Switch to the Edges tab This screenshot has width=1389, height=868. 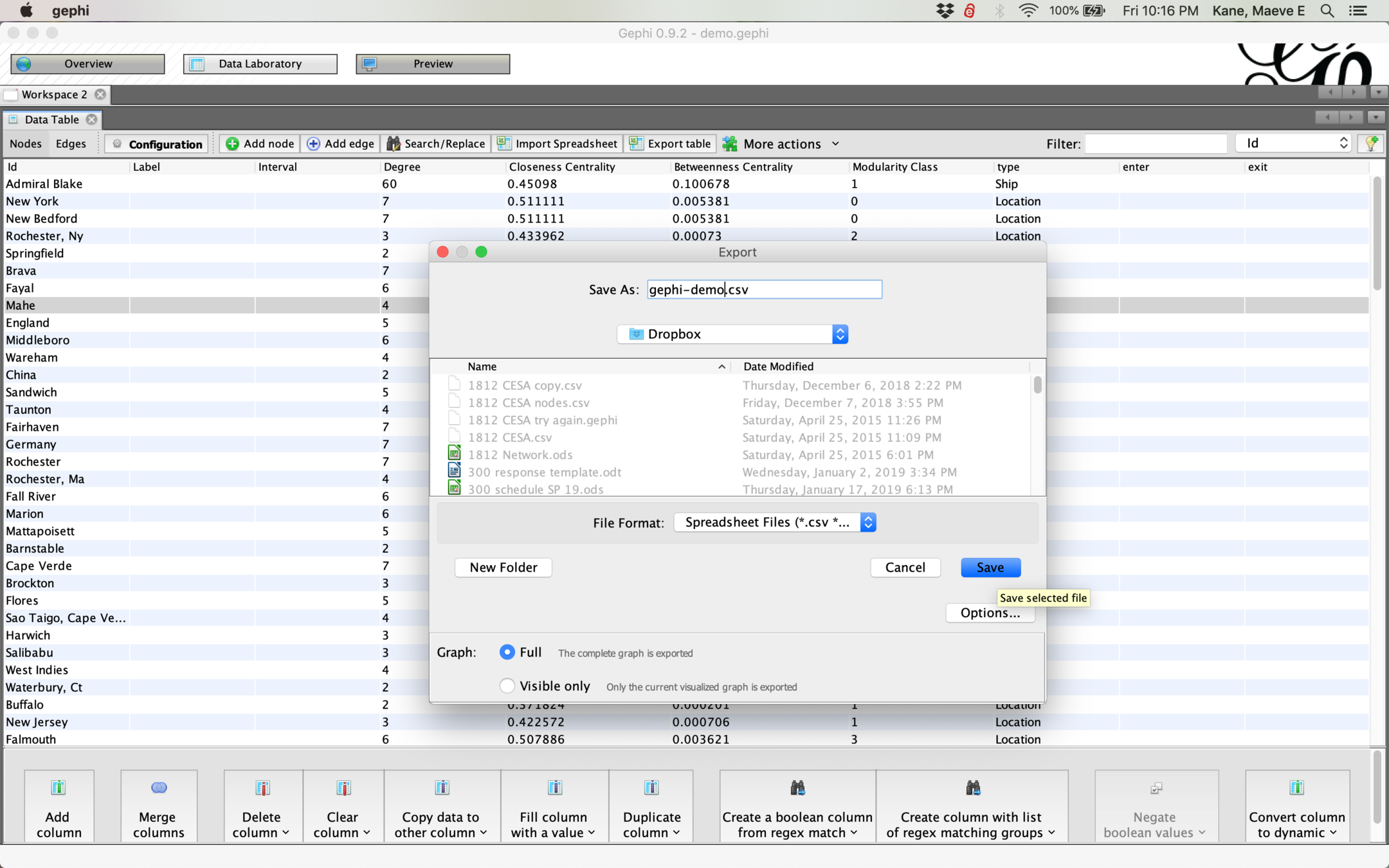pos(71,144)
